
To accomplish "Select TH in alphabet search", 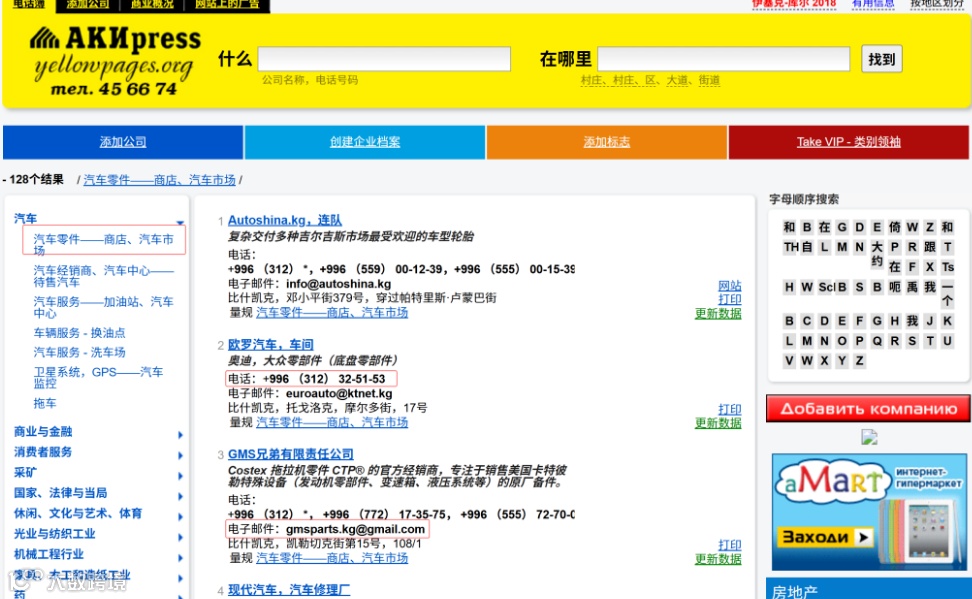I will pyautogui.click(x=791, y=247).
